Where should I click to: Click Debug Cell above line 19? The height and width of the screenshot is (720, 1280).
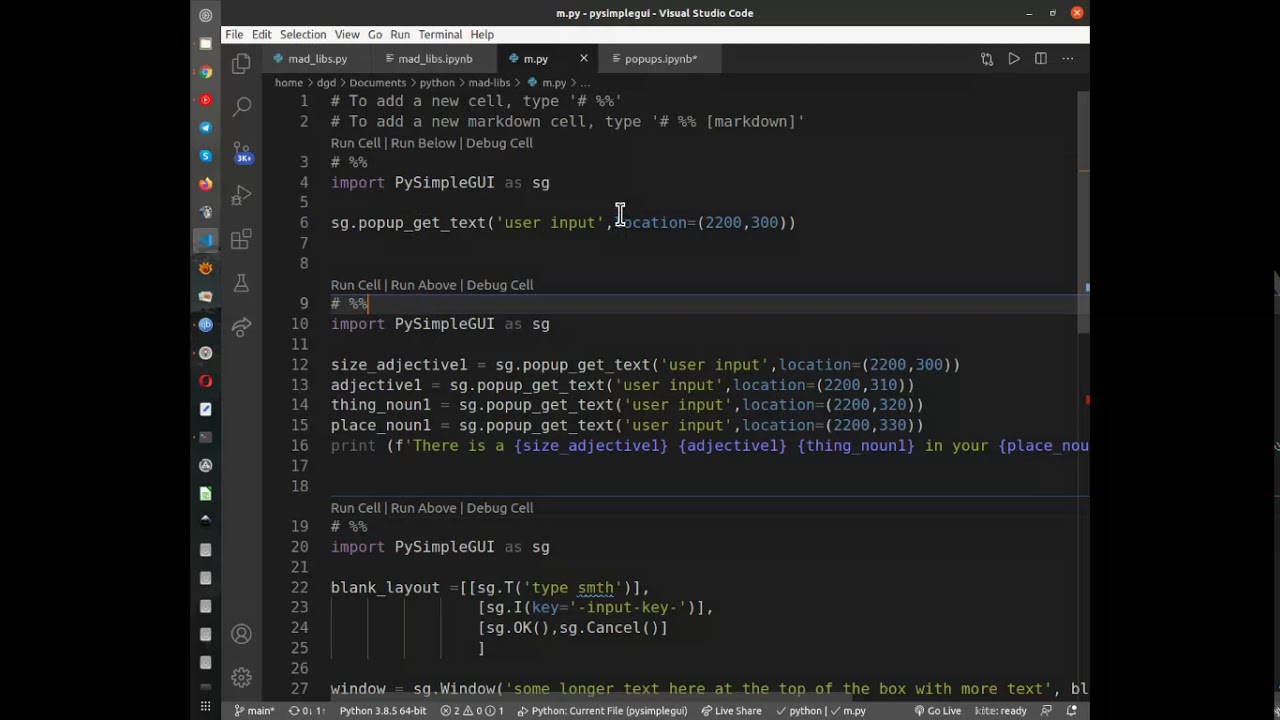[500, 508]
